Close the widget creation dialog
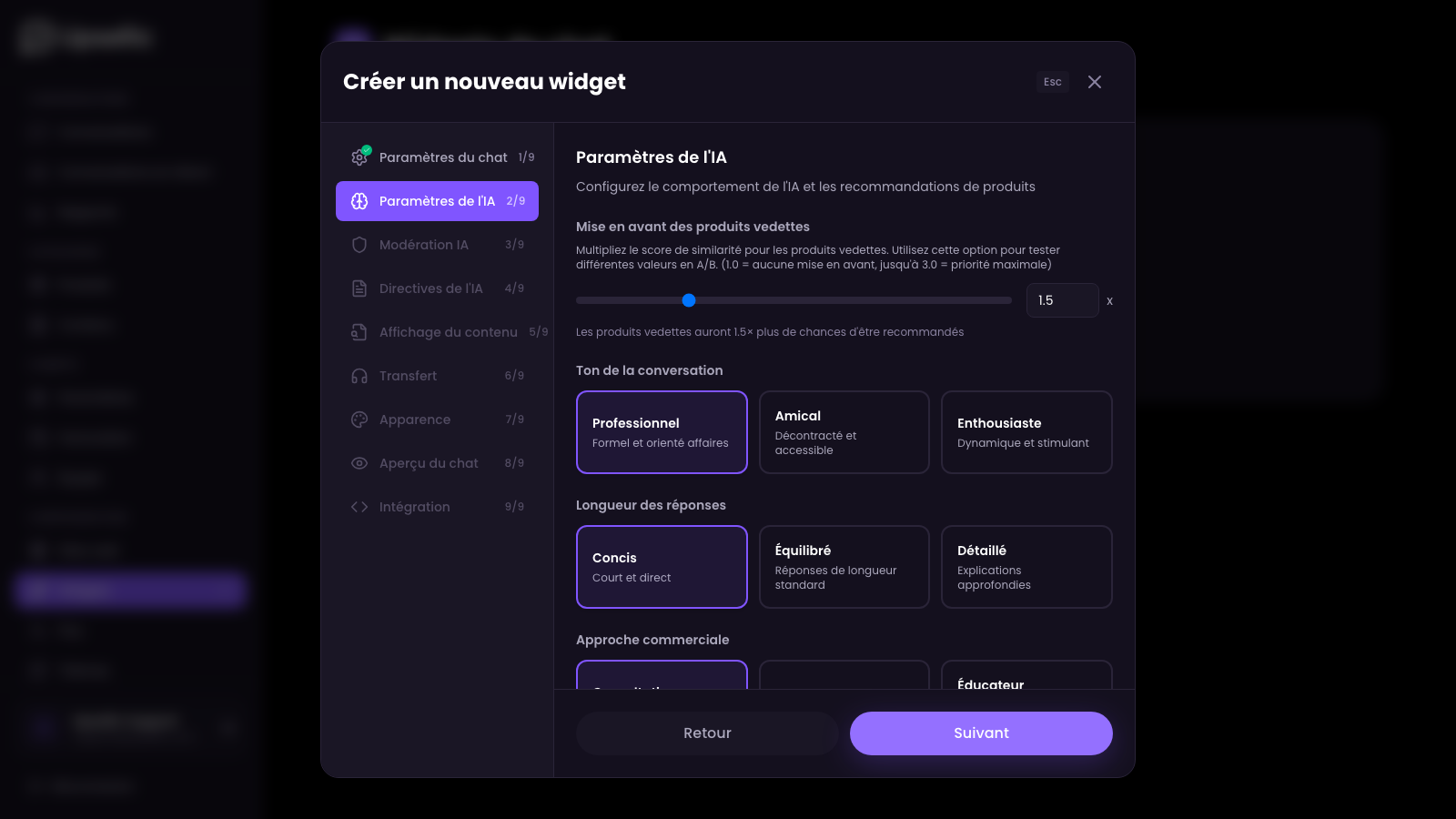Viewport: 1456px width, 819px height. [x=1095, y=82]
